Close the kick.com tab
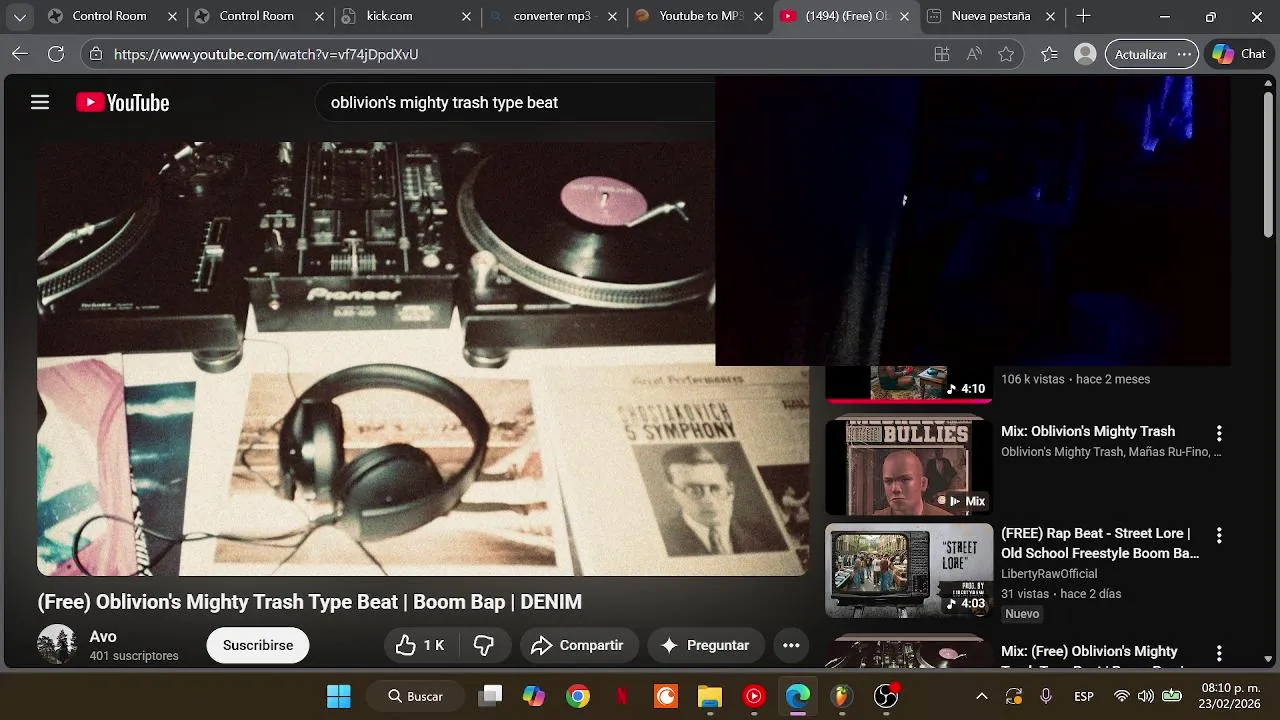The width and height of the screenshot is (1280, 720). (466, 16)
